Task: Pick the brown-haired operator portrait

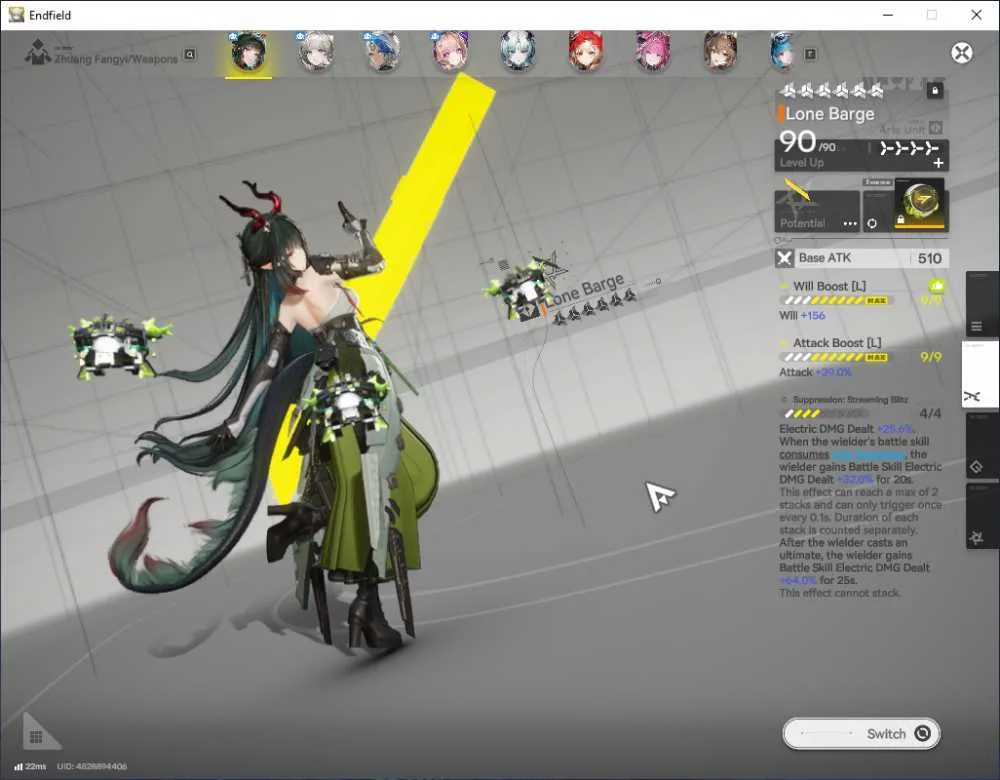Action: point(720,52)
